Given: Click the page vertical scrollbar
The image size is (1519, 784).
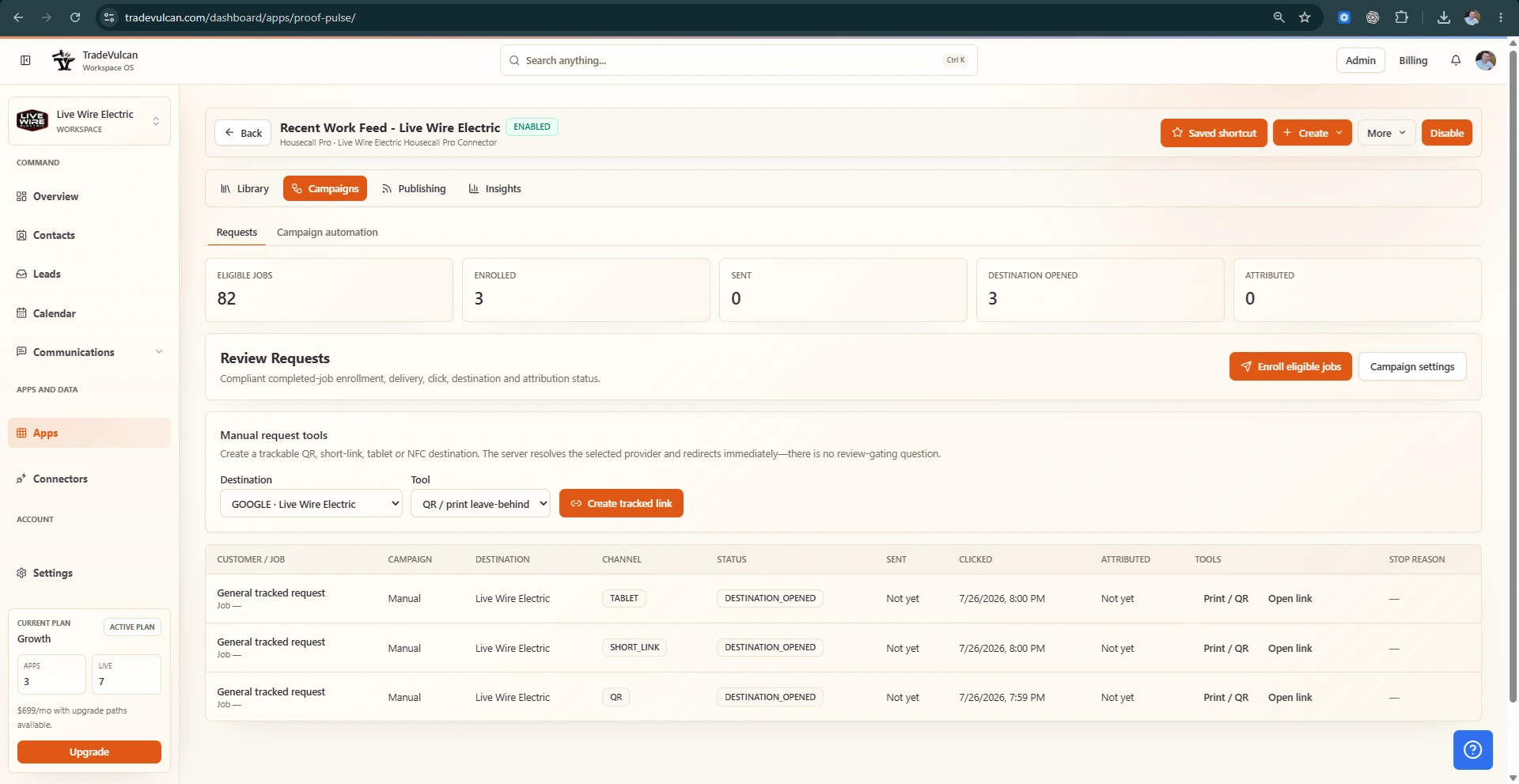Looking at the screenshot, I should pyautogui.click(x=1513, y=376).
